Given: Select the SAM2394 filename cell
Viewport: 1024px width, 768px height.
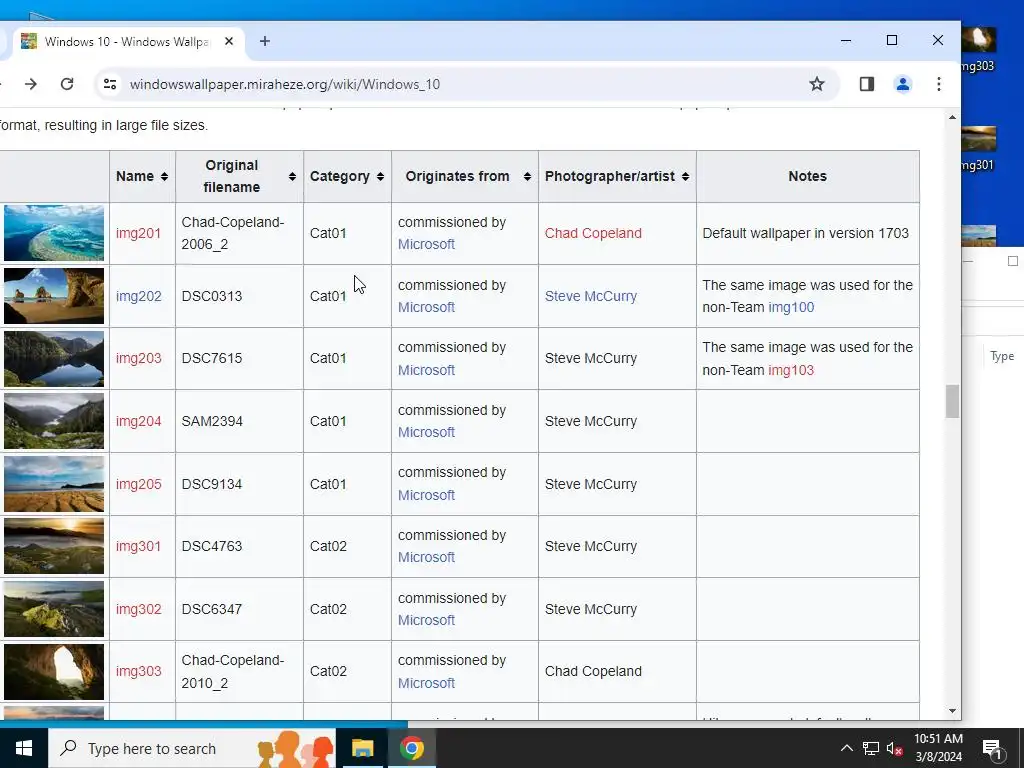Looking at the screenshot, I should pos(239,421).
